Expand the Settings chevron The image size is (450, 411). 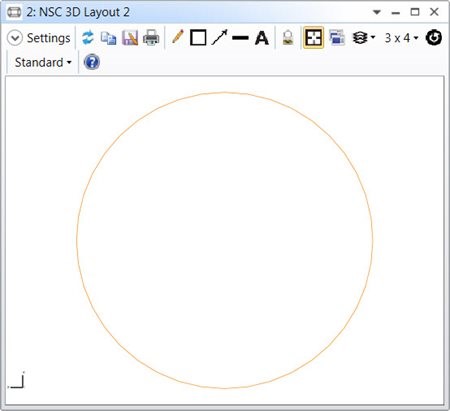tap(15, 38)
